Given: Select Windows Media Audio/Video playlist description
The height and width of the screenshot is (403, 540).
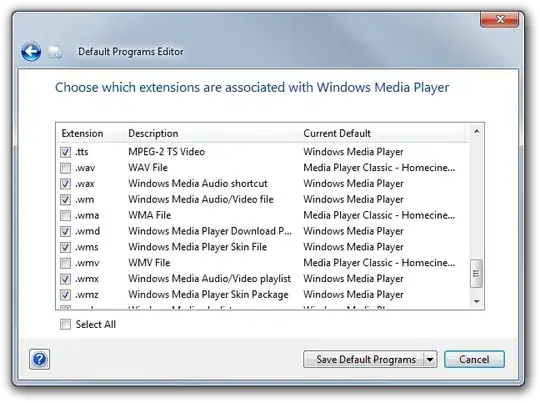Looking at the screenshot, I should [x=209, y=279].
